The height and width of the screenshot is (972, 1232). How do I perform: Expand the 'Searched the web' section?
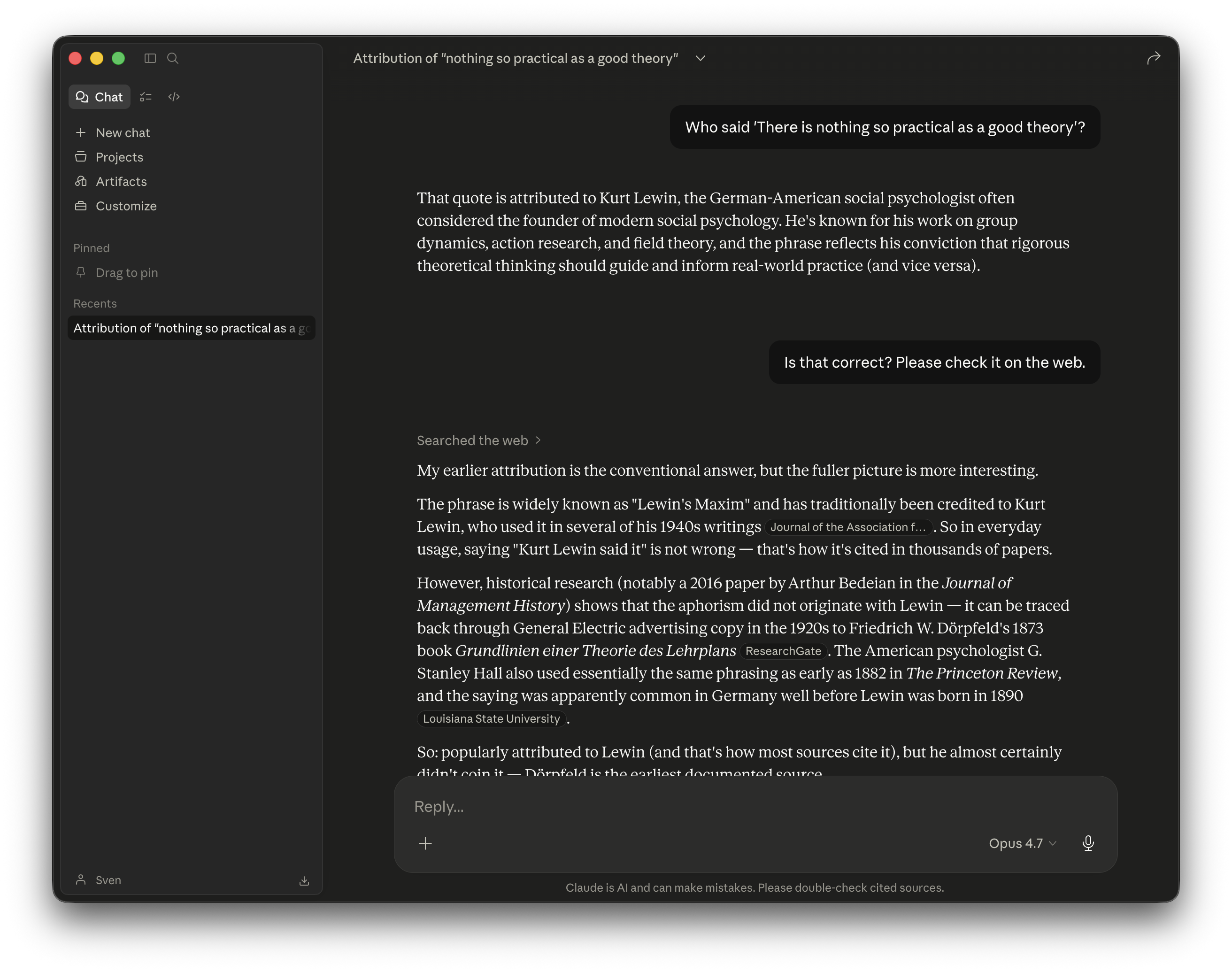point(478,440)
